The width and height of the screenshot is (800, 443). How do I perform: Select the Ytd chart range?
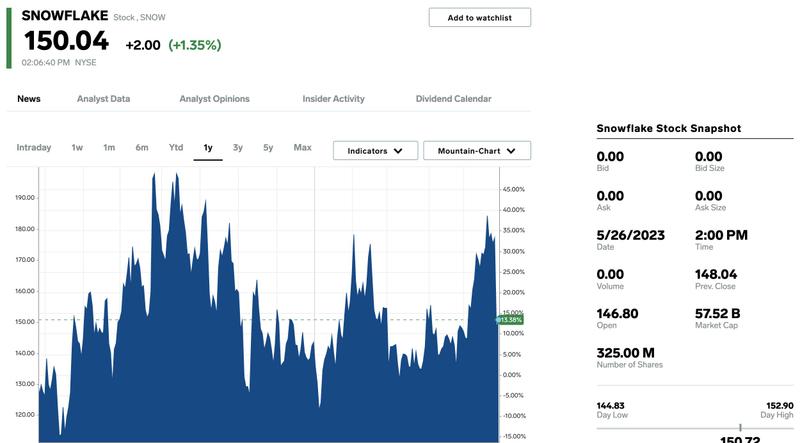pyautogui.click(x=176, y=147)
